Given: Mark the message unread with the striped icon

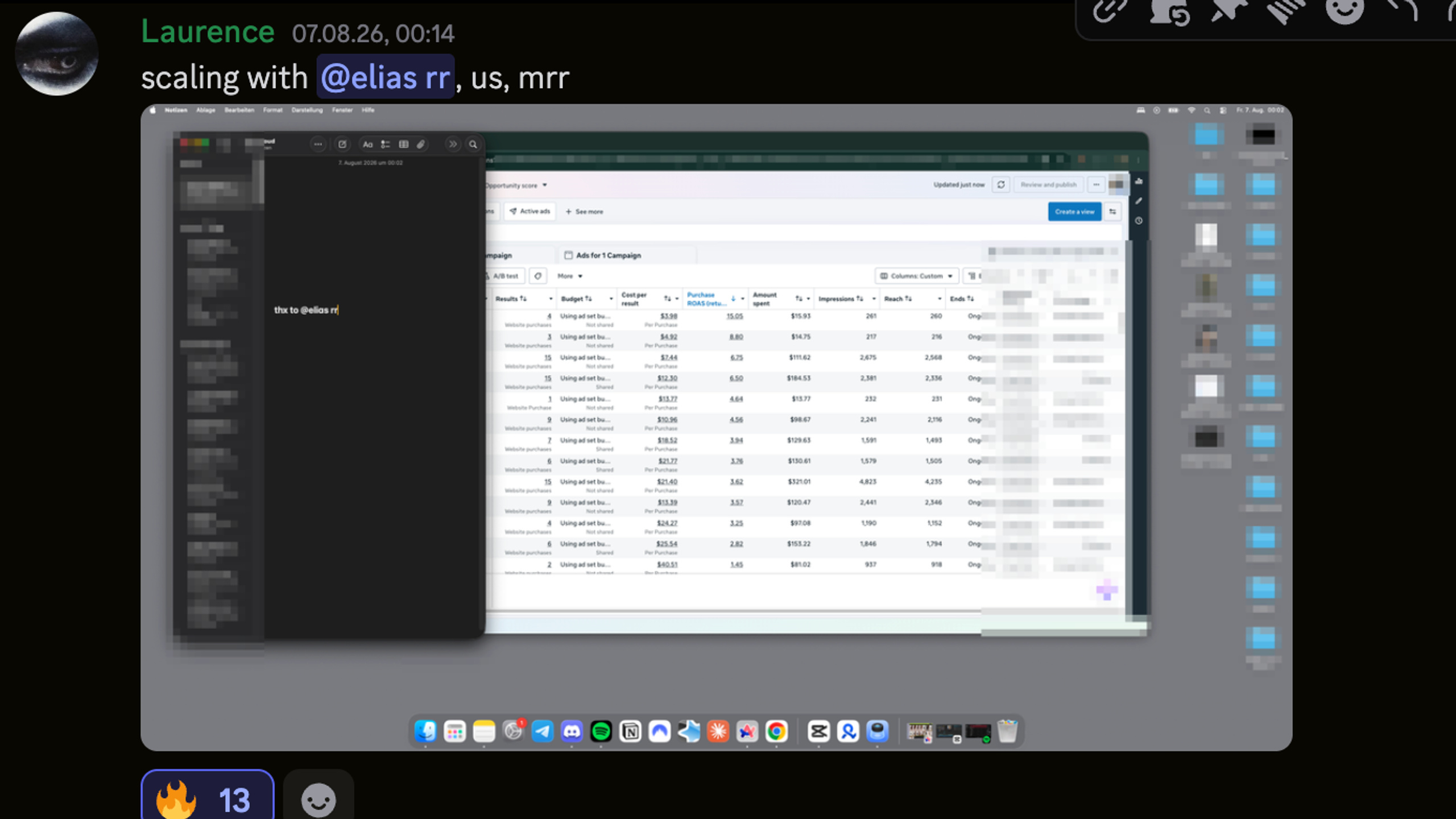Looking at the screenshot, I should coord(1286,11).
